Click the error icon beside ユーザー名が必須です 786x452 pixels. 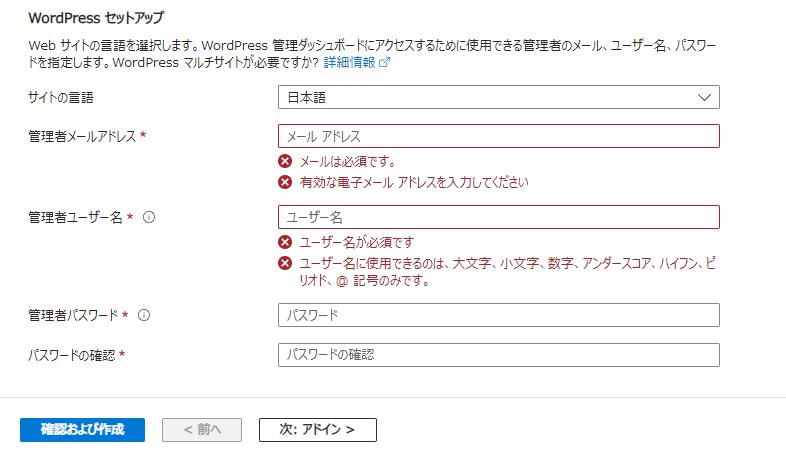285,243
